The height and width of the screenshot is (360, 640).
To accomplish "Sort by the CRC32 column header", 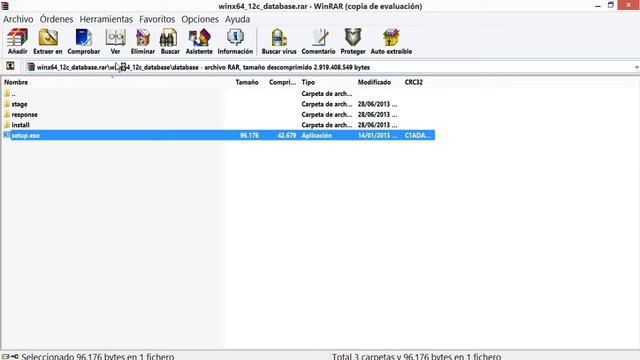I will pyautogui.click(x=413, y=82).
